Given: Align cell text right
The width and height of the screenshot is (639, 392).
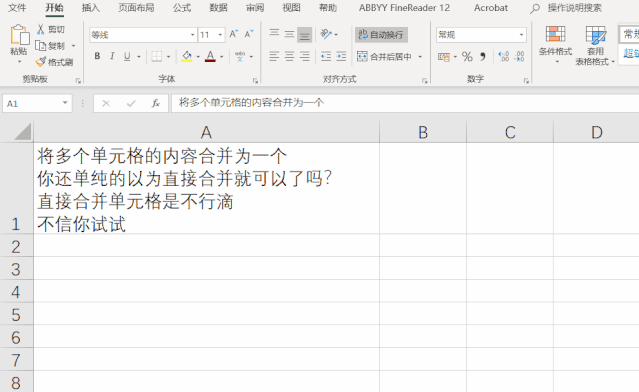Looking at the screenshot, I should 304,56.
